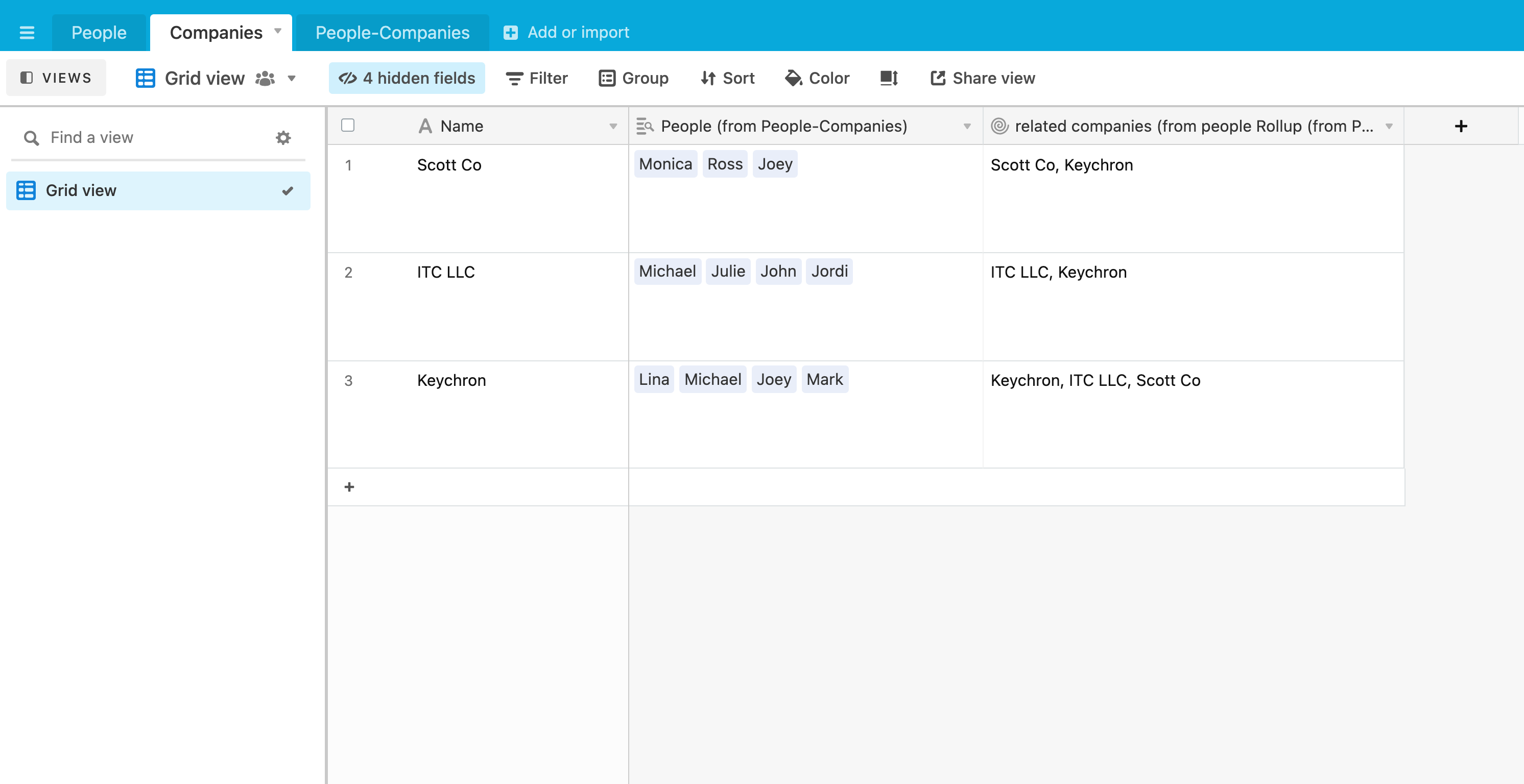Image resolution: width=1524 pixels, height=784 pixels.
Task: Click row number 1
Action: click(x=348, y=165)
